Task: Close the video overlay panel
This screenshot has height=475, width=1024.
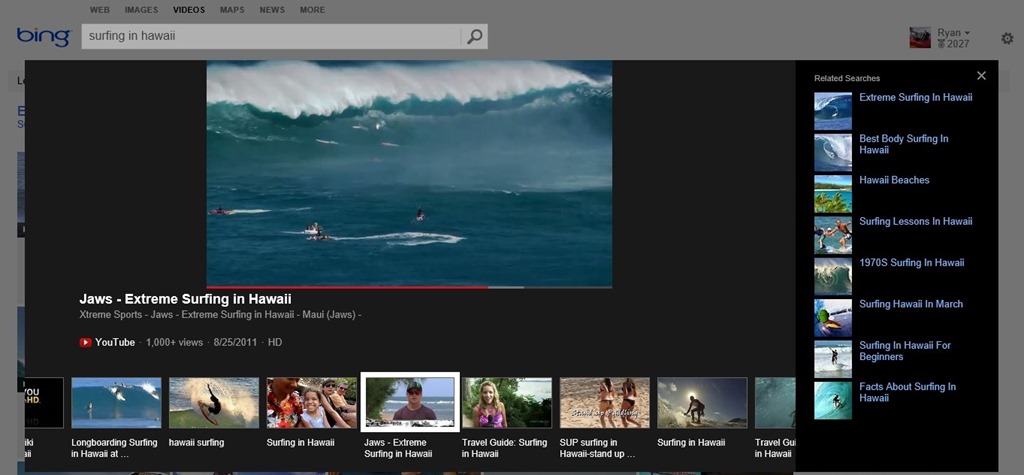Action: tap(981, 76)
